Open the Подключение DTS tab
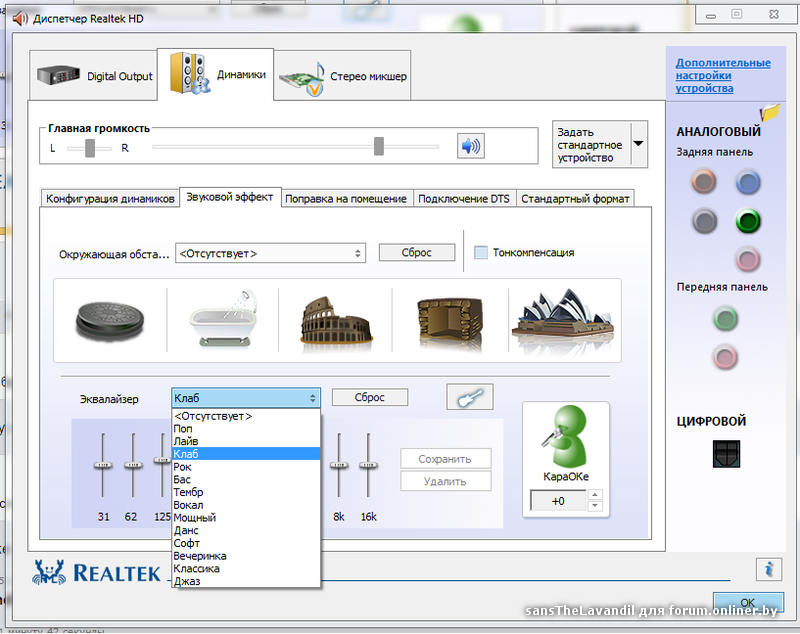 click(464, 198)
